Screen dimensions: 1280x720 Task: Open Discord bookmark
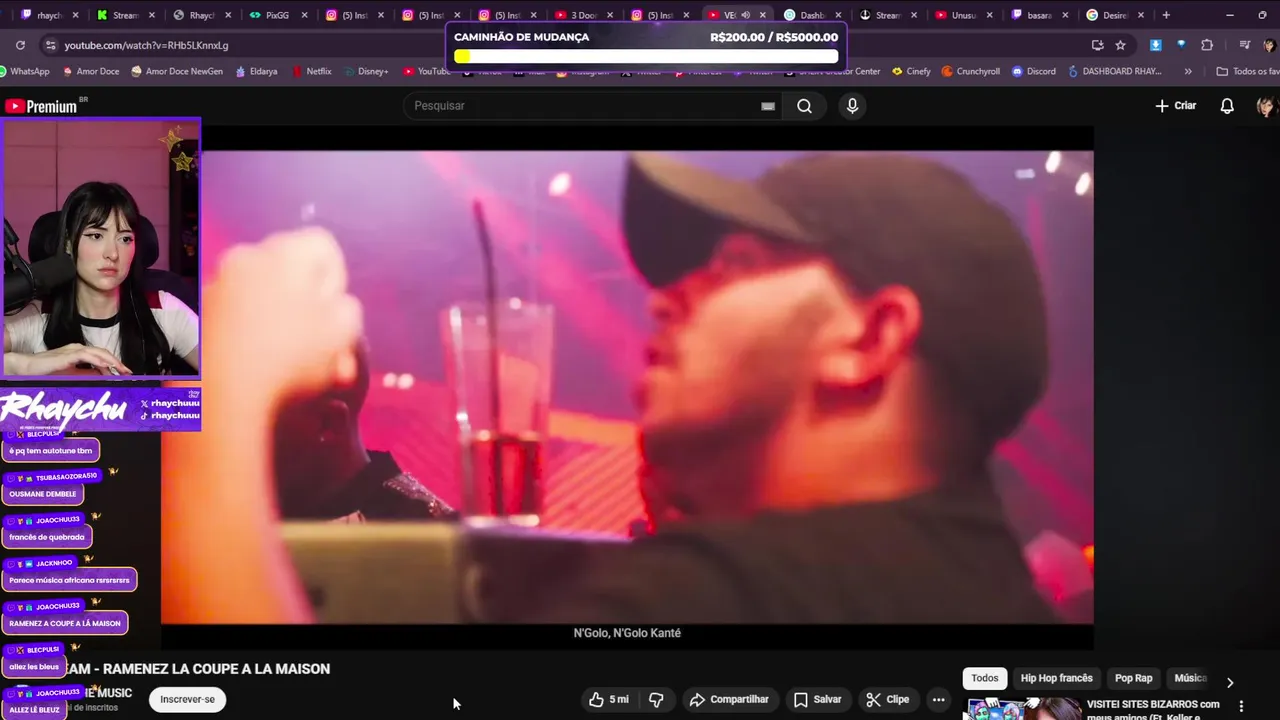point(1033,72)
